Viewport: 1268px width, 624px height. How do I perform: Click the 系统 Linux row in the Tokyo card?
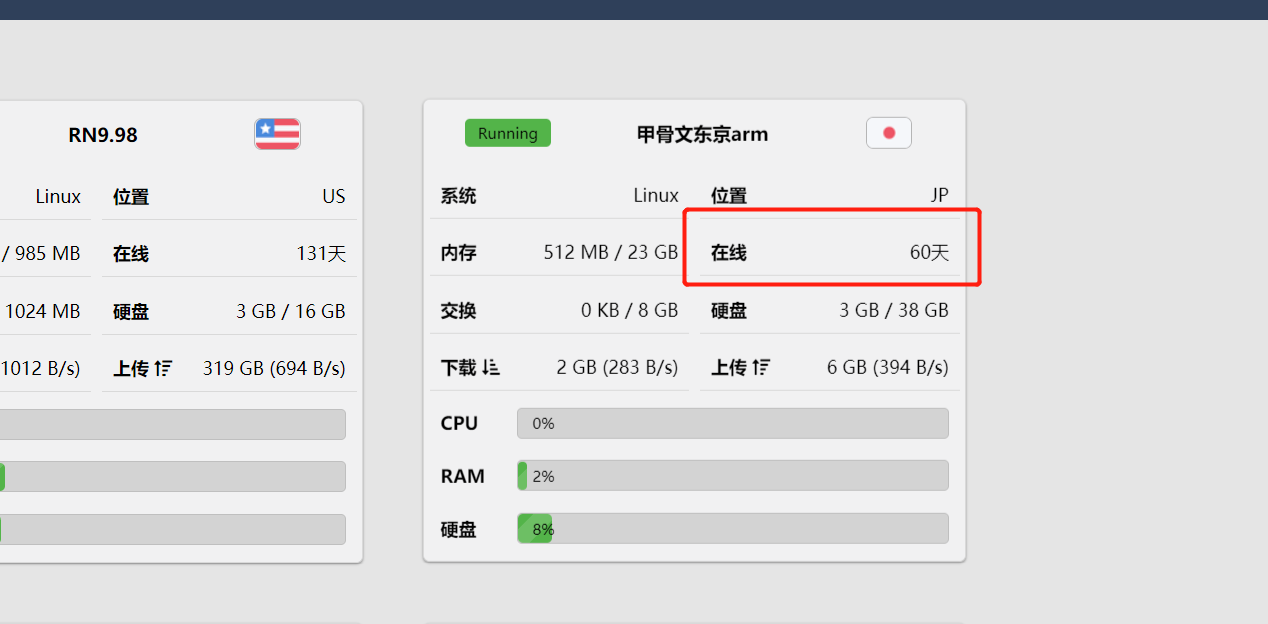(x=559, y=195)
